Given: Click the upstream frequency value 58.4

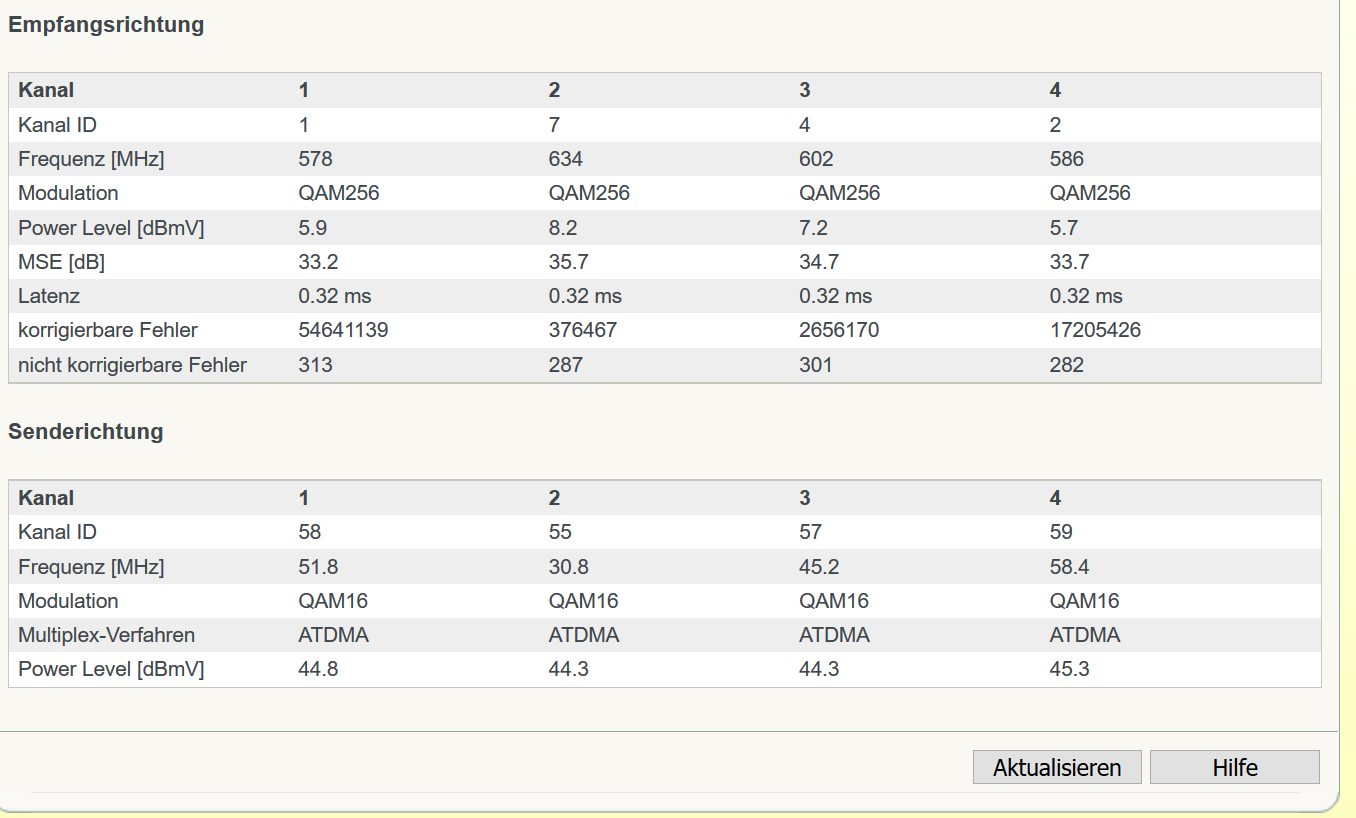Looking at the screenshot, I should tap(1069, 567).
